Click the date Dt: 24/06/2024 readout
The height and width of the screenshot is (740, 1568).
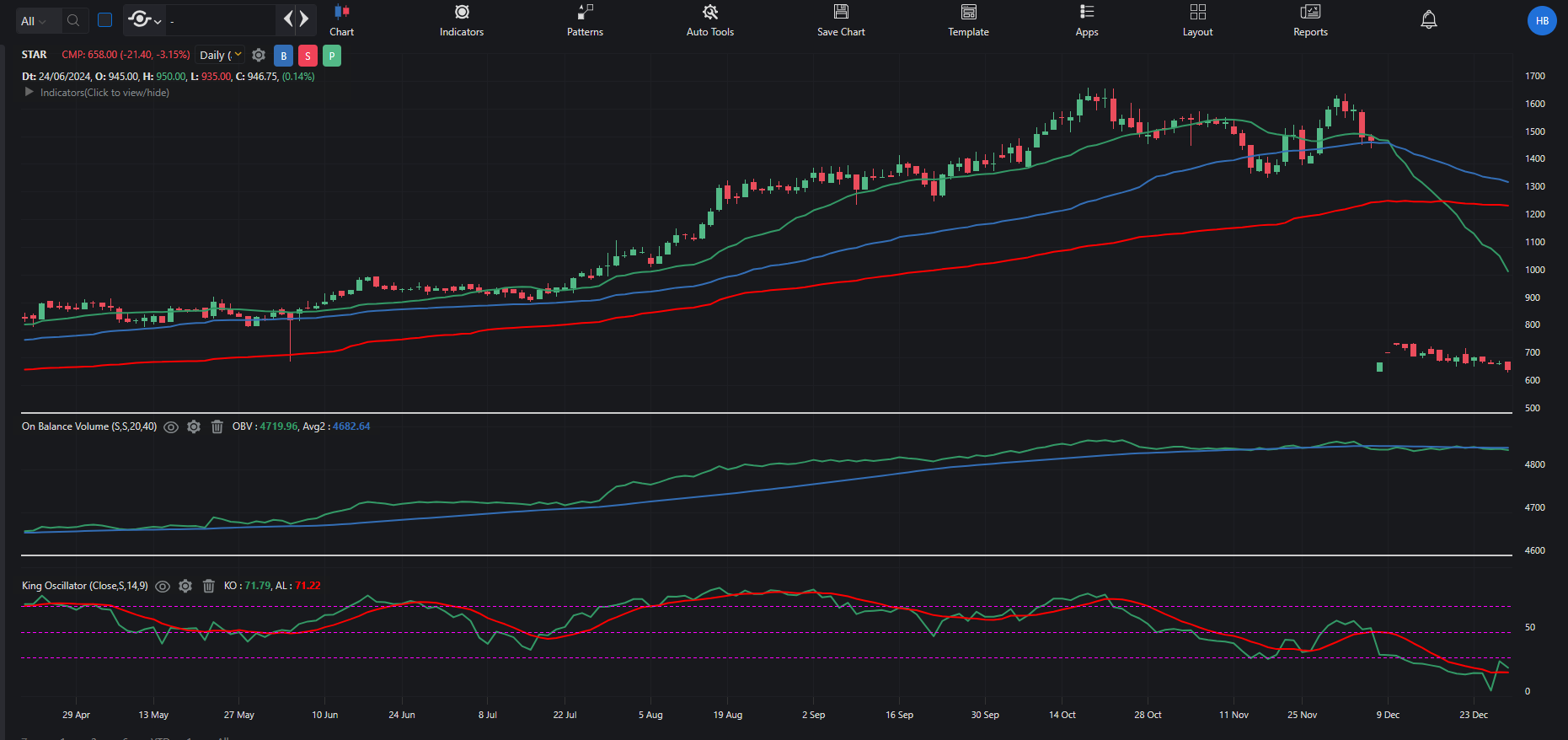tap(56, 77)
